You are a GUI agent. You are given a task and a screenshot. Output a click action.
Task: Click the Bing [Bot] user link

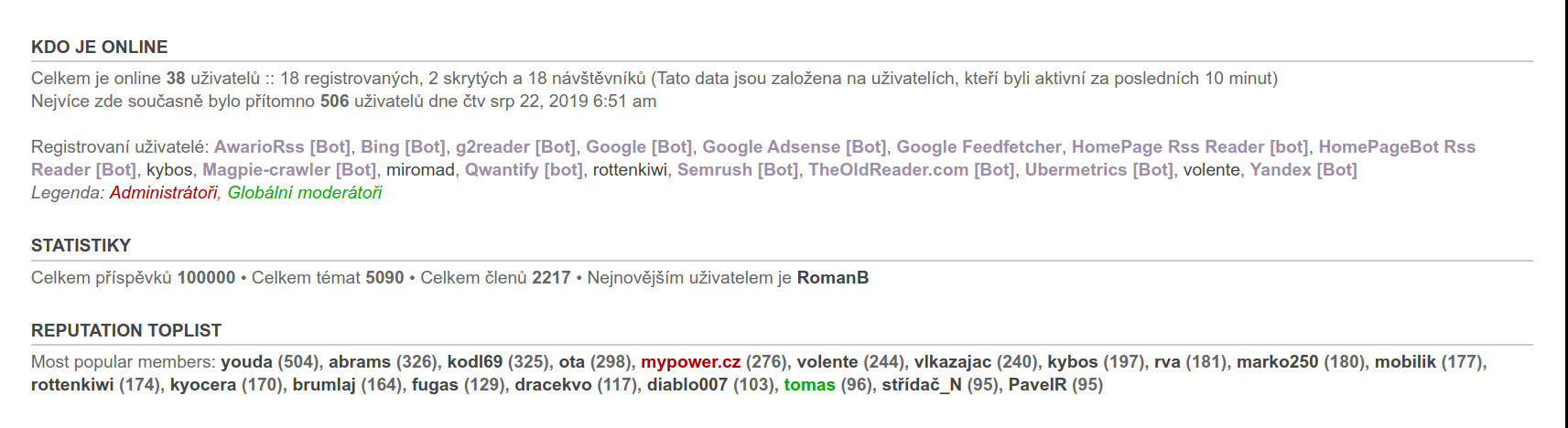pyautogui.click(x=403, y=147)
